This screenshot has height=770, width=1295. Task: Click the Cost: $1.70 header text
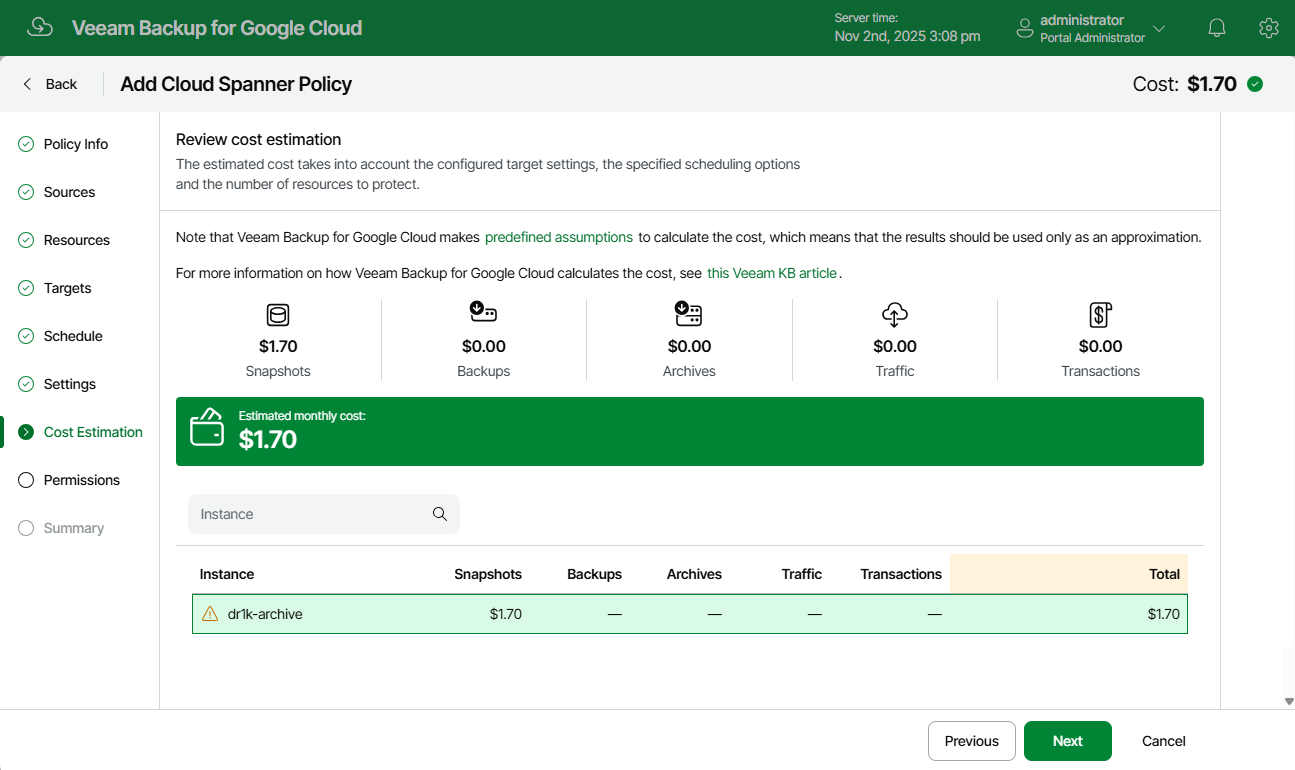tap(1185, 84)
